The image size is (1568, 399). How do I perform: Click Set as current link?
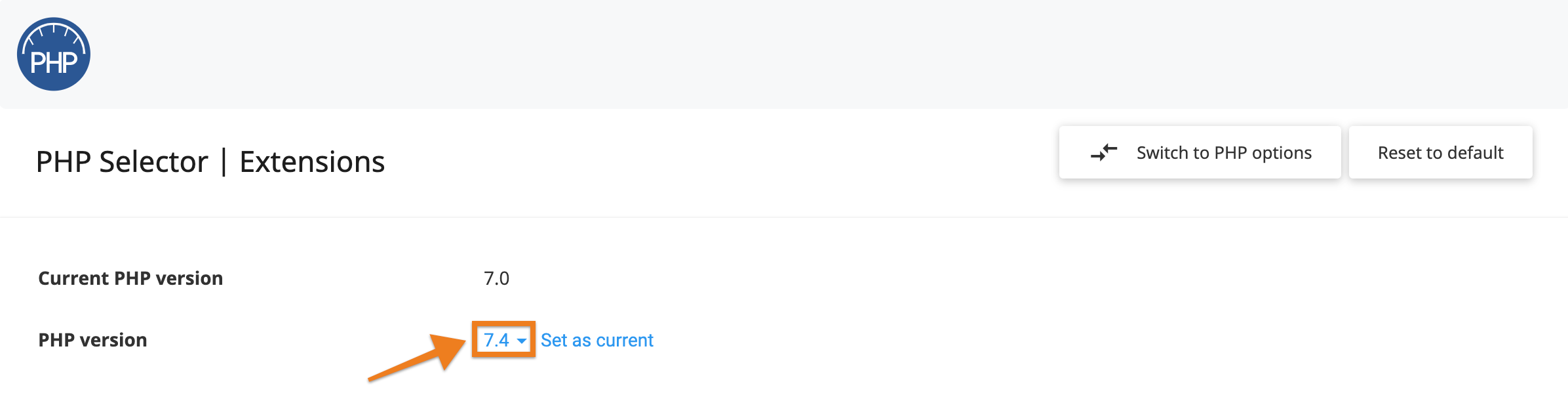coord(597,340)
